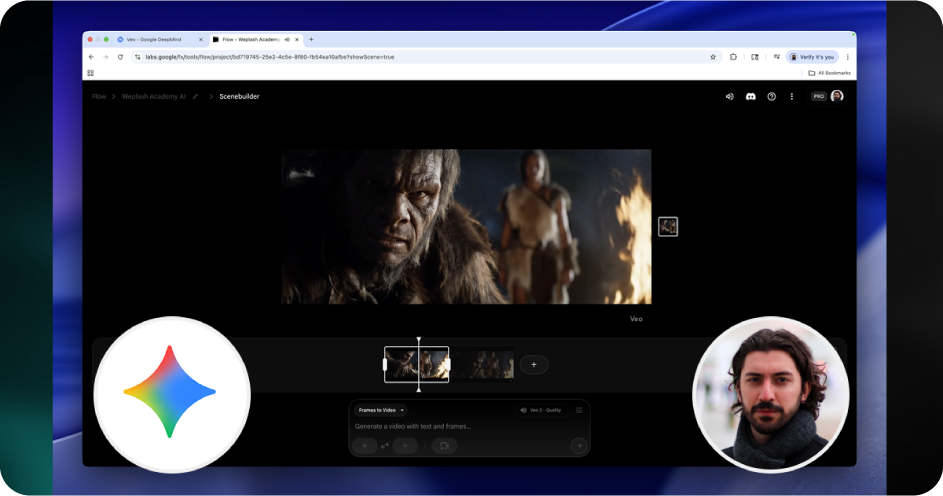Open the All Bookmarks folder
This screenshot has width=943, height=496.
829,73
